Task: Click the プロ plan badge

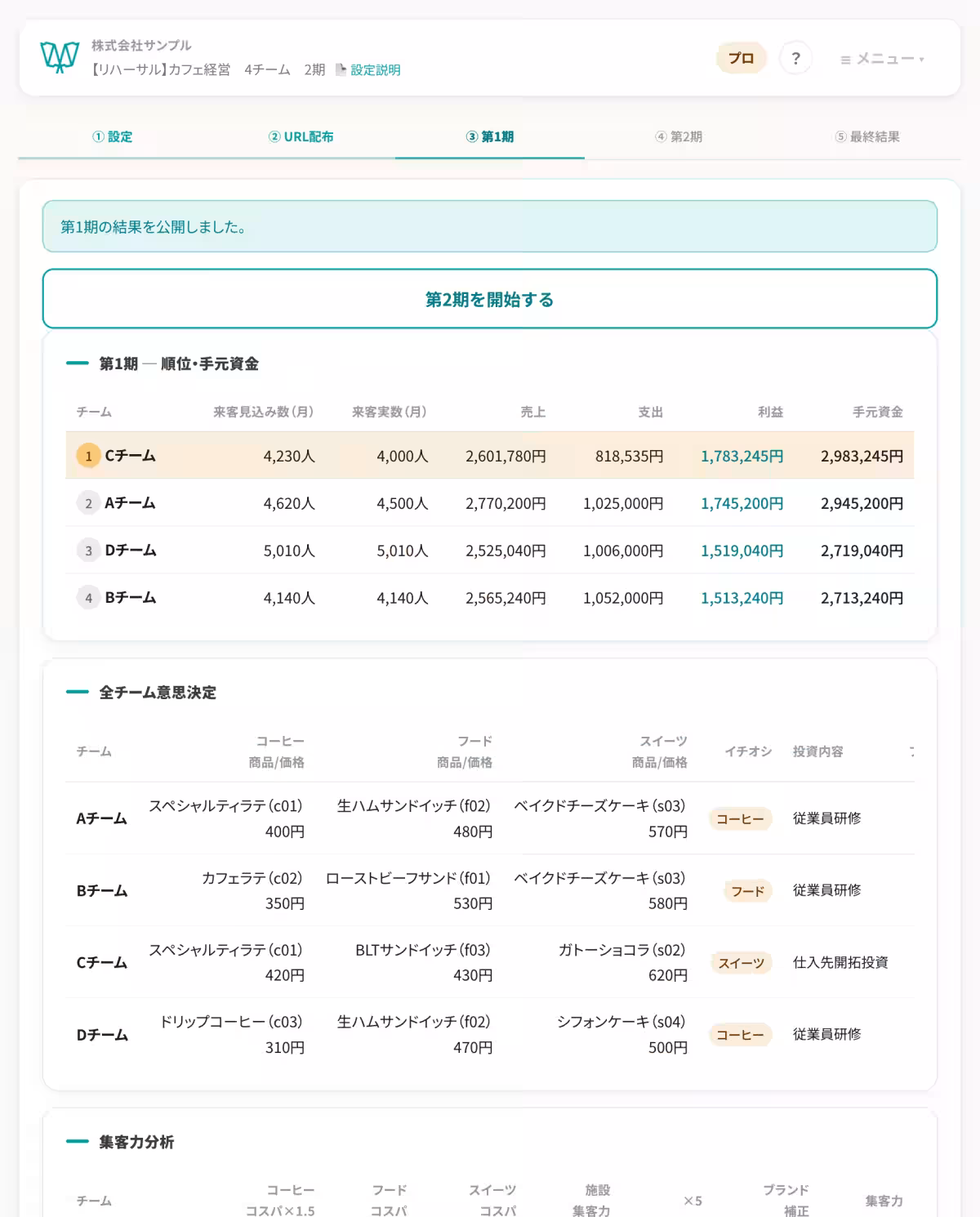Action: pos(741,58)
